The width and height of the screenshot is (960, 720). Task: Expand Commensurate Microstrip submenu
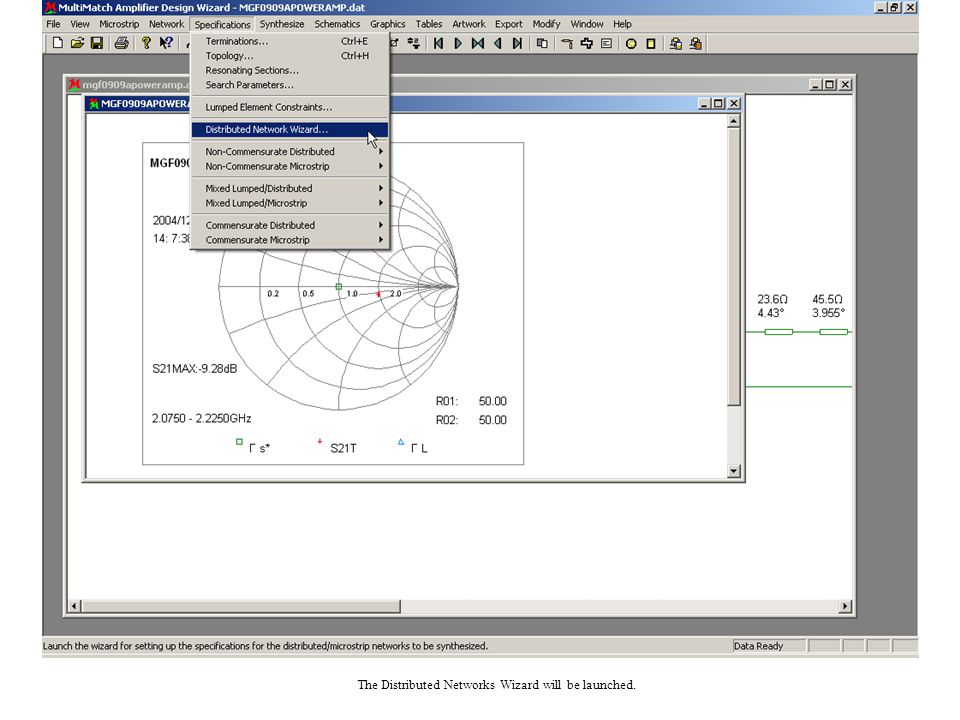click(x=290, y=240)
